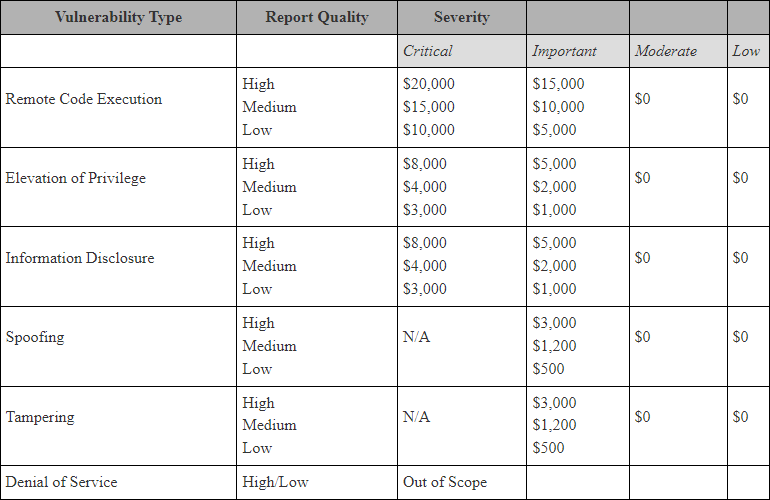The image size is (770, 500).
Task: Click the Remote Code Execution row label
Action: click(x=83, y=99)
